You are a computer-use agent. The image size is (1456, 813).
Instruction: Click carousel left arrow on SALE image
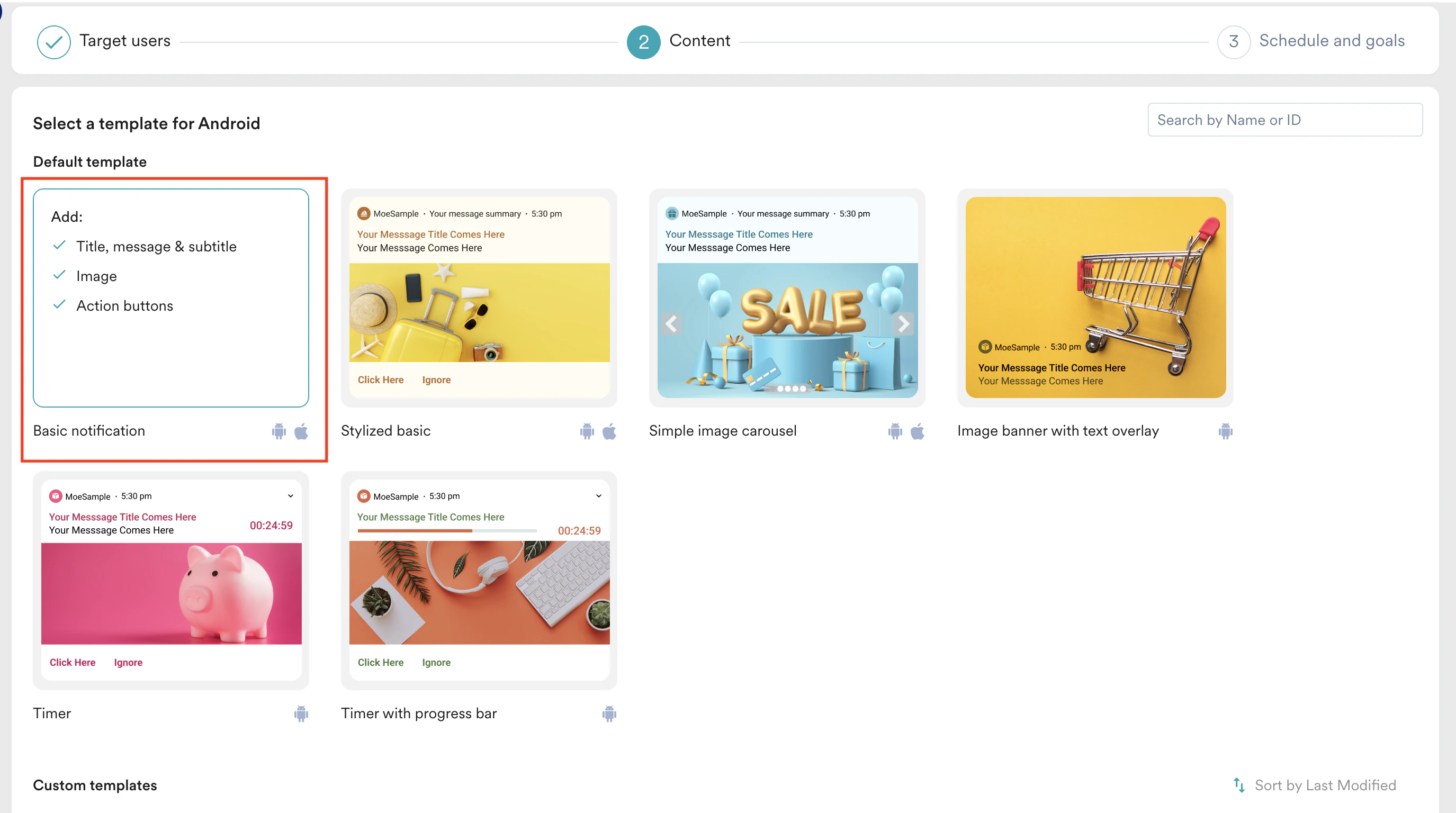[x=671, y=324]
